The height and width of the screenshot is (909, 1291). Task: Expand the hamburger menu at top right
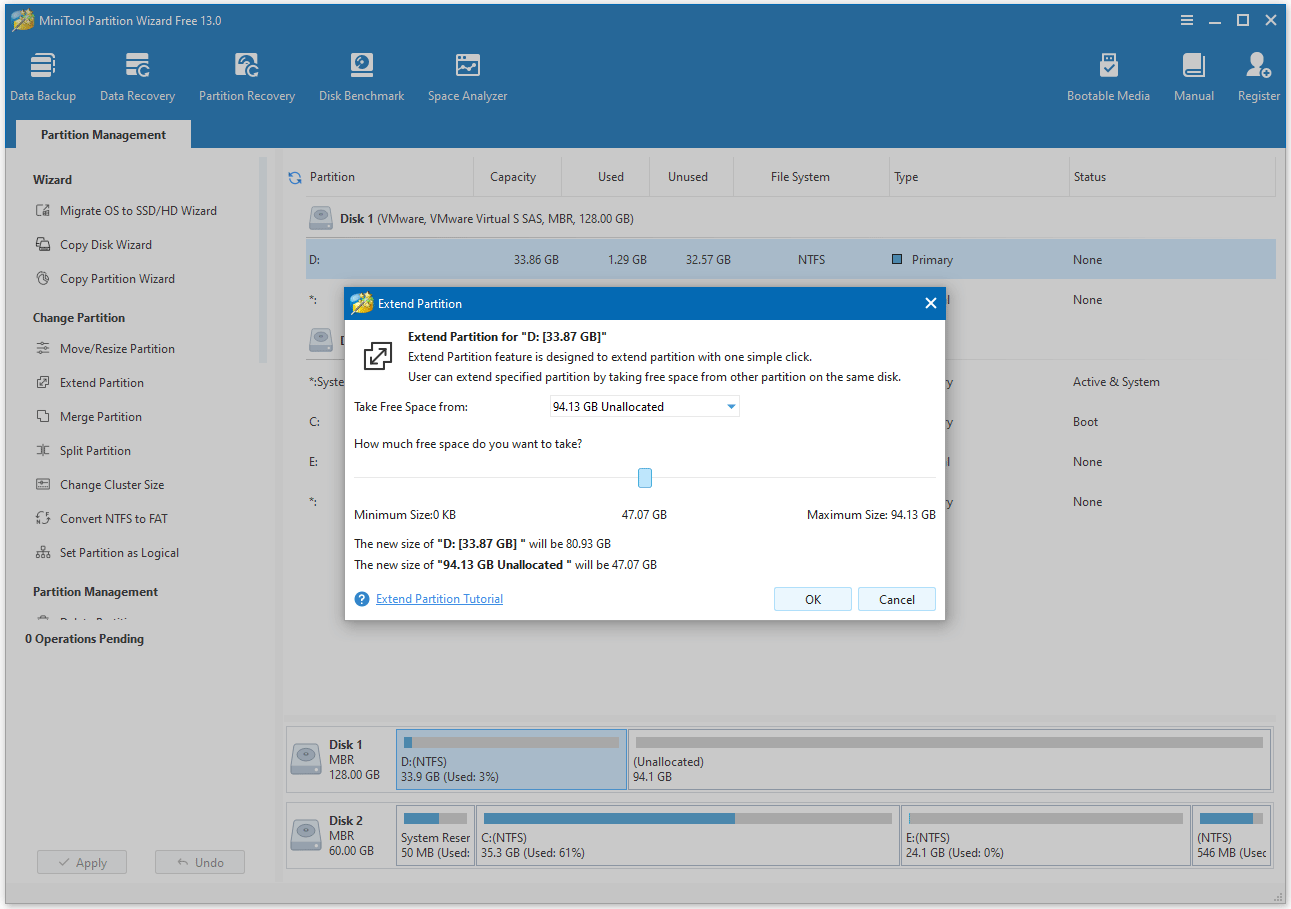point(1186,19)
